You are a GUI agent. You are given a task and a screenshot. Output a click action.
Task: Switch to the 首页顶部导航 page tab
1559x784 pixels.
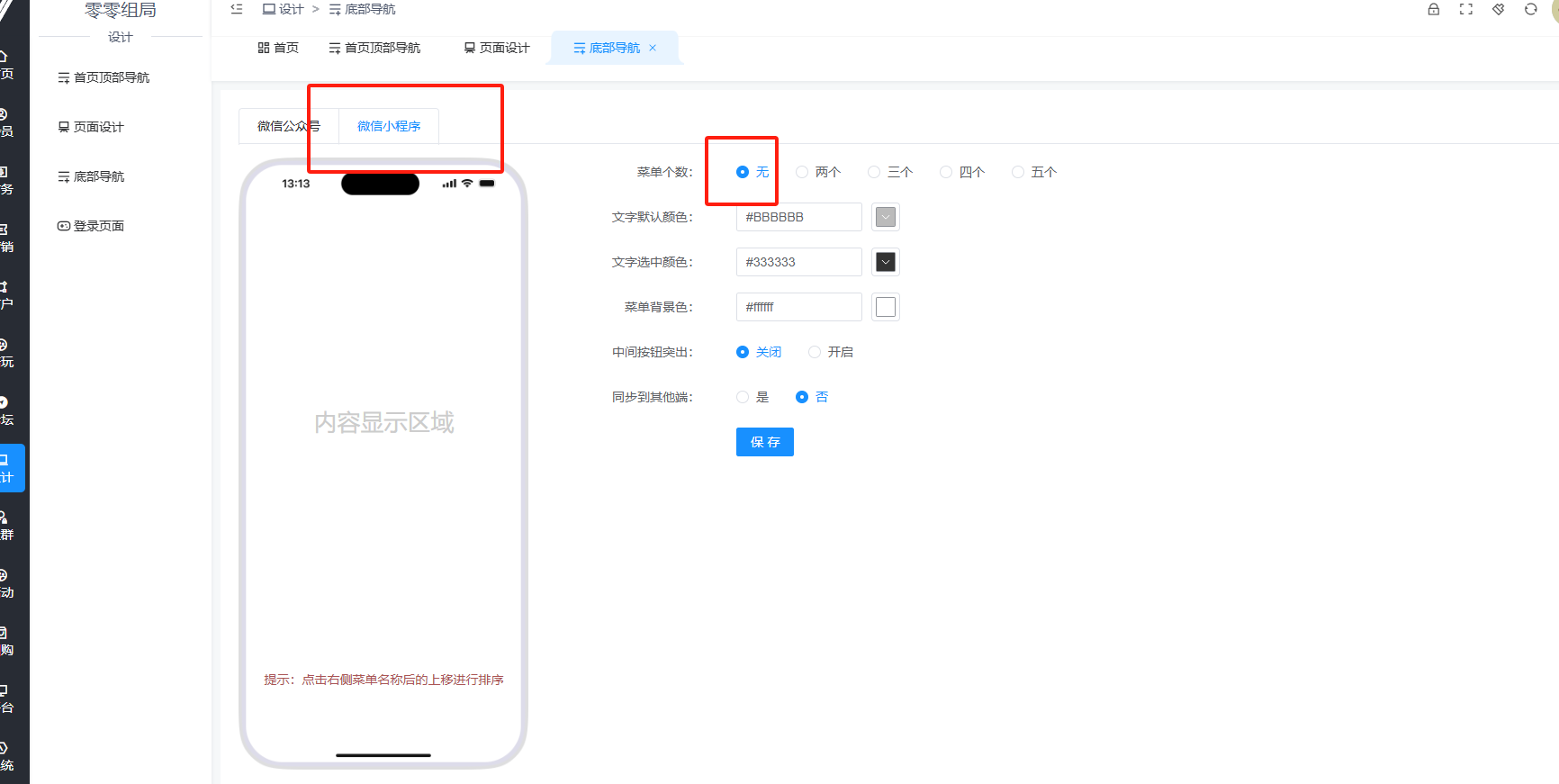click(x=374, y=48)
